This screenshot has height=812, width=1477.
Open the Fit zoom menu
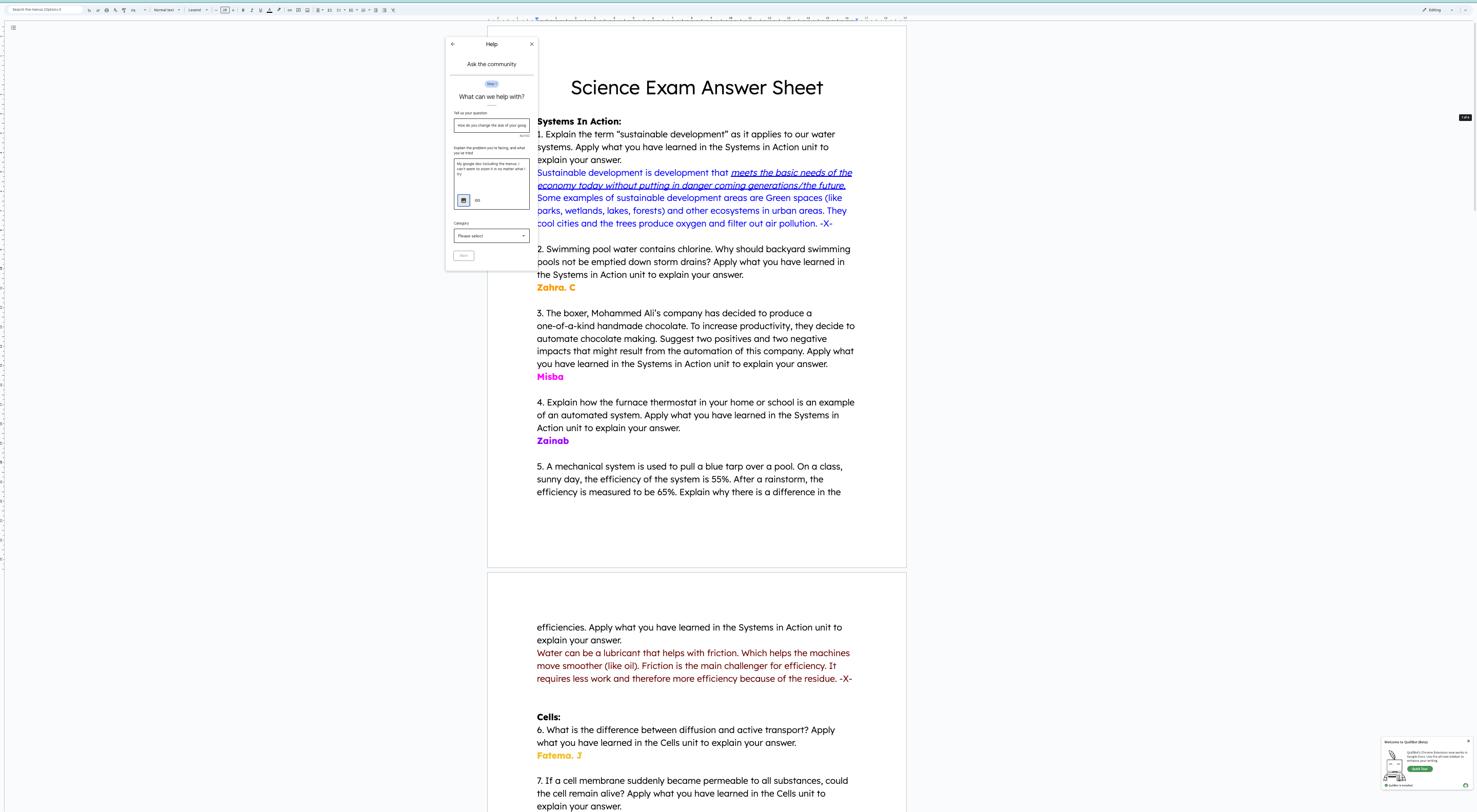[x=138, y=10]
